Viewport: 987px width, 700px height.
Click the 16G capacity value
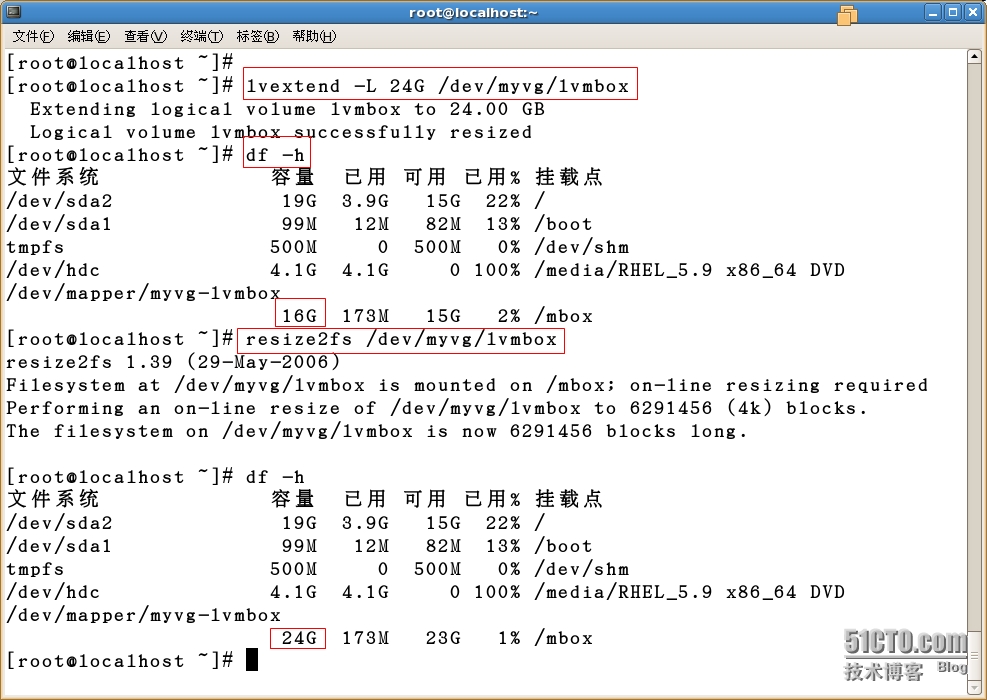300,316
